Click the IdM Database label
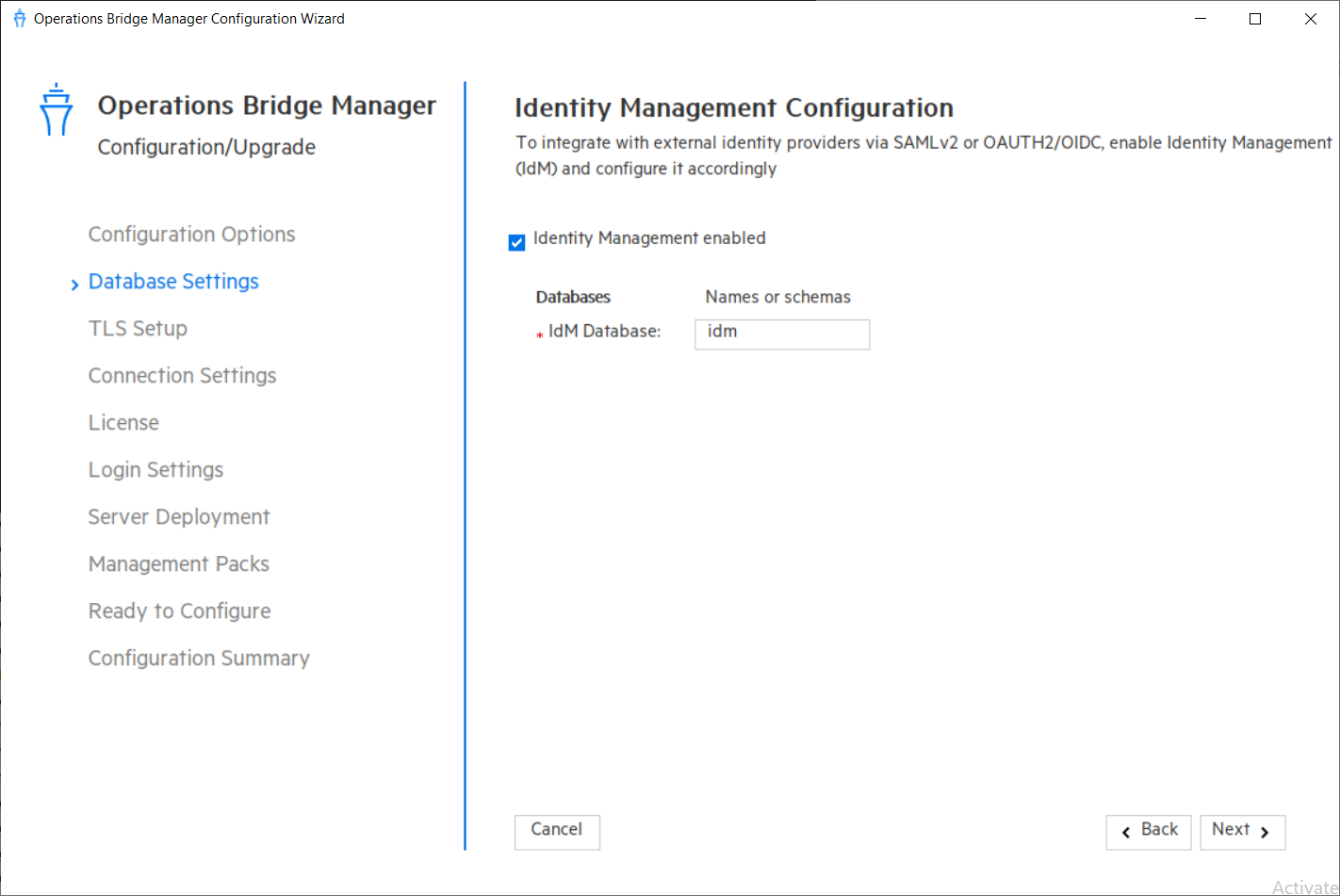This screenshot has width=1340, height=896. 604,331
